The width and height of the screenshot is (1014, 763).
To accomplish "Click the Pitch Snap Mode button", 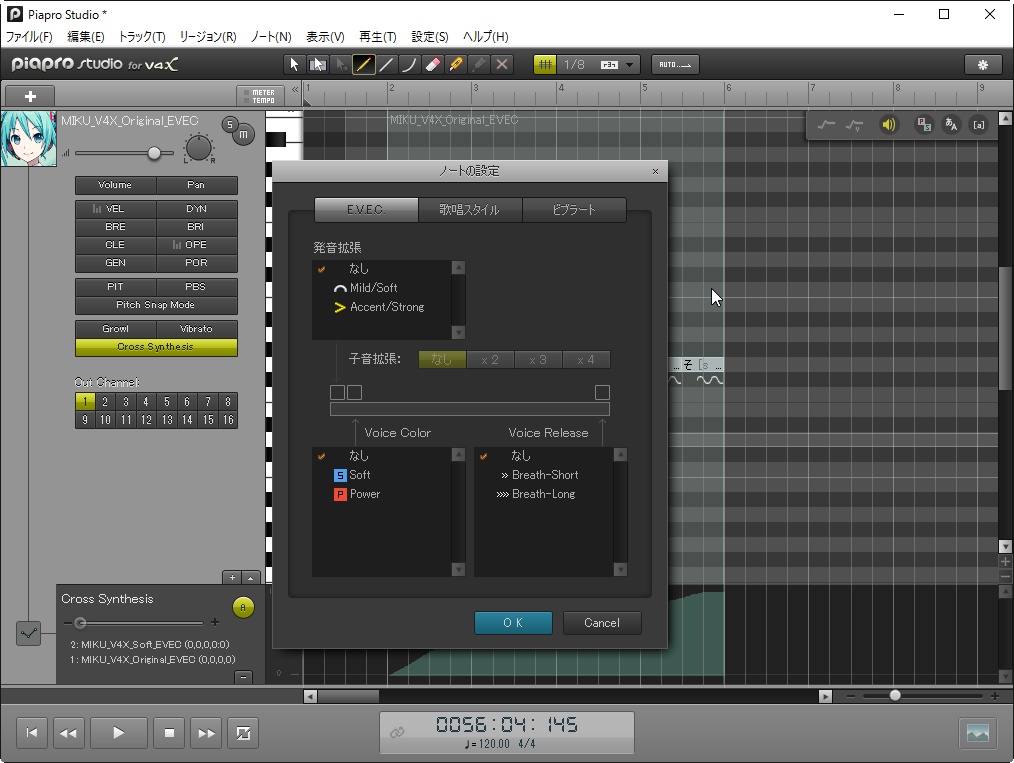I will [x=156, y=305].
